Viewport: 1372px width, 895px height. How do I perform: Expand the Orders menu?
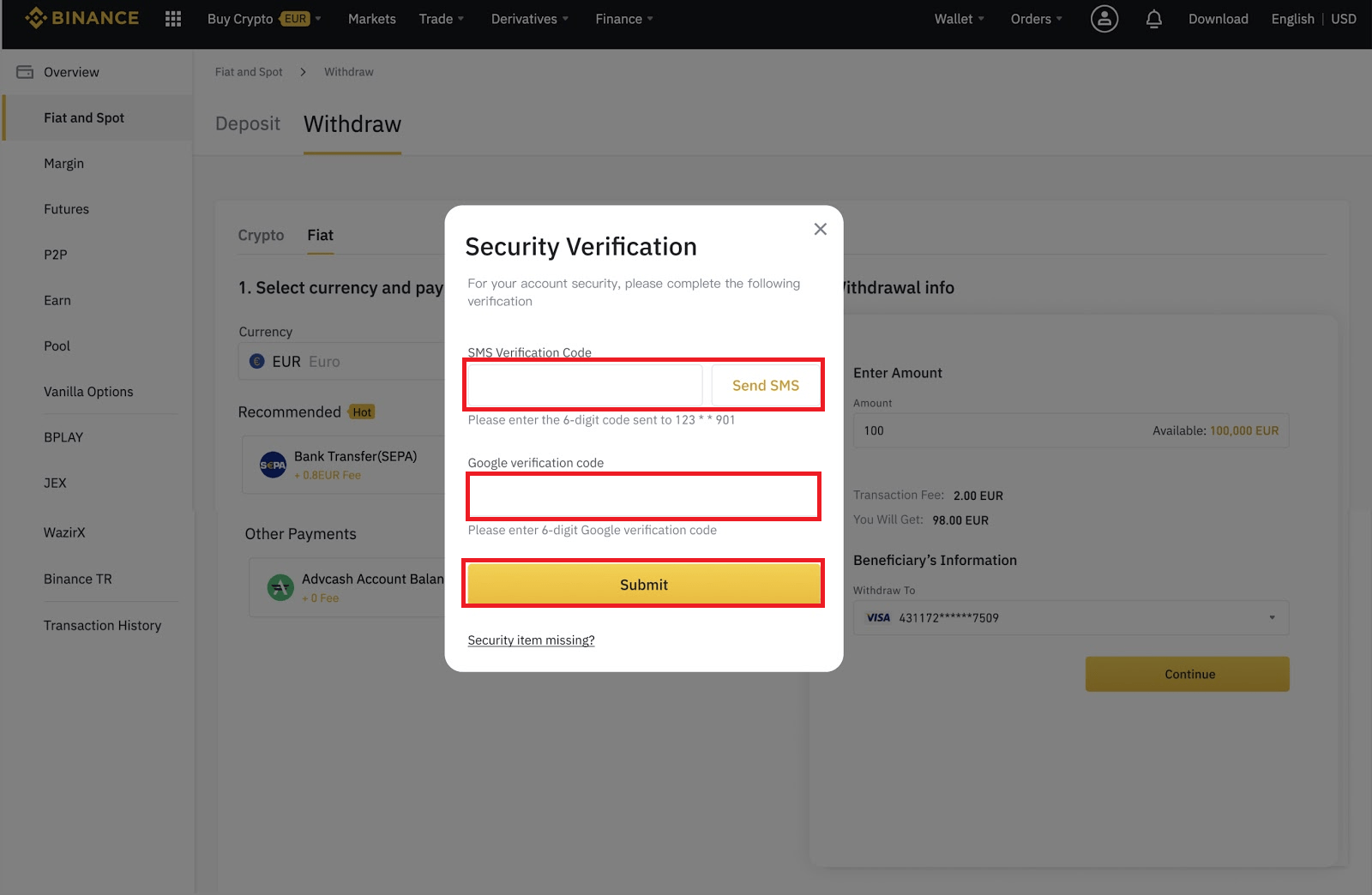tap(1036, 19)
